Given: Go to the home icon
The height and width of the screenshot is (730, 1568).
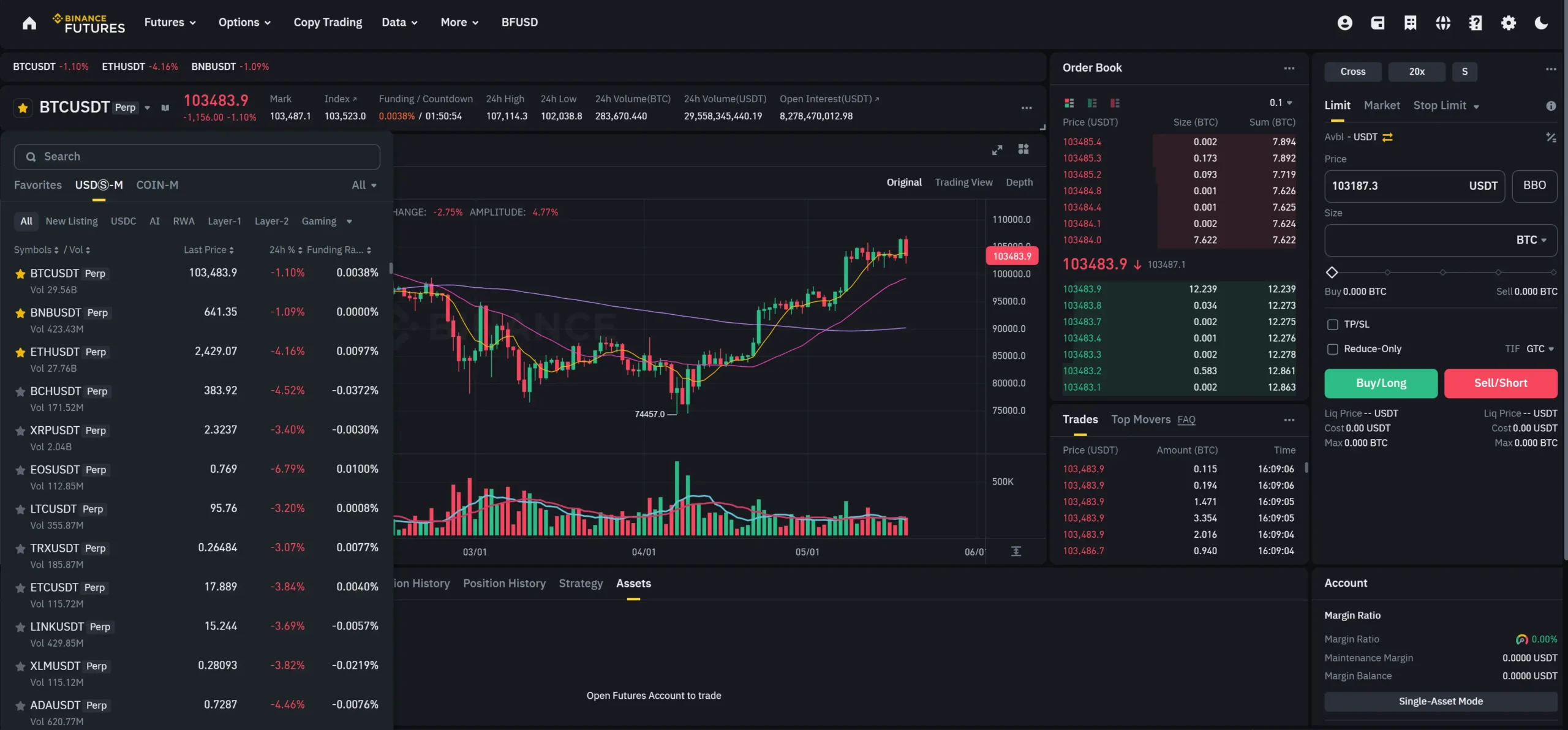Looking at the screenshot, I should click(x=29, y=23).
